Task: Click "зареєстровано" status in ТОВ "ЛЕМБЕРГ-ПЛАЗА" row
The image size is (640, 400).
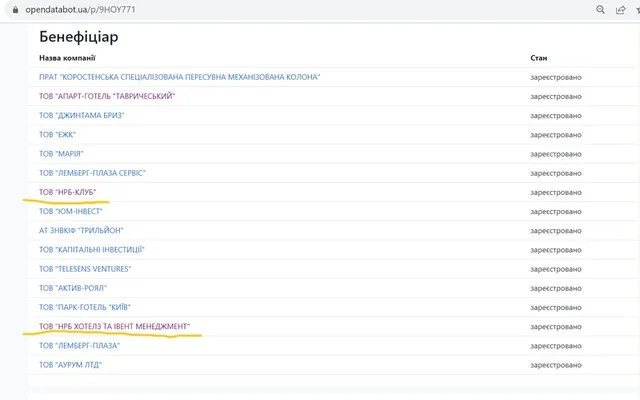Action: (x=556, y=346)
